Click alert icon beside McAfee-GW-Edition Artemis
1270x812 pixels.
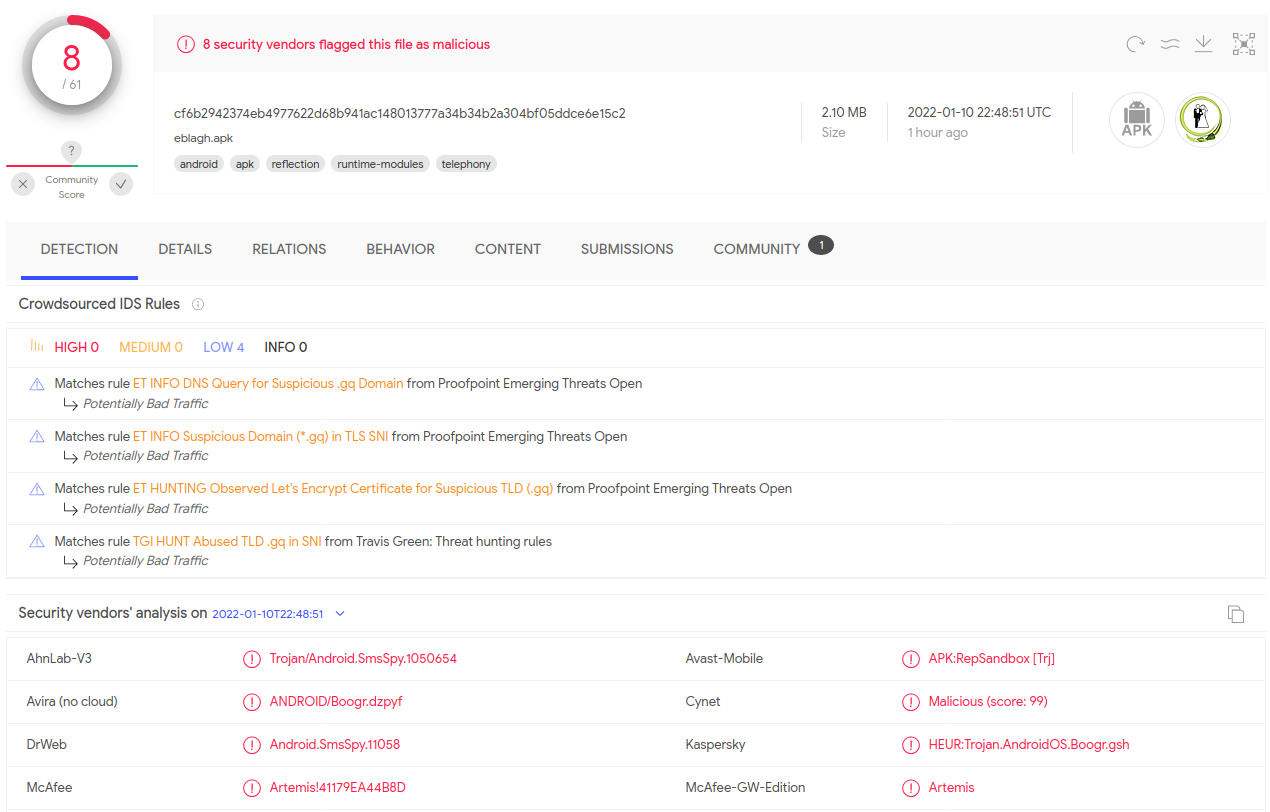pos(911,788)
